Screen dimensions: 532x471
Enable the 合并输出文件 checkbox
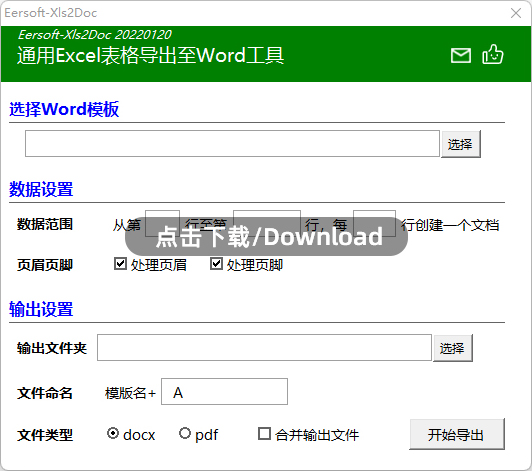(264, 434)
